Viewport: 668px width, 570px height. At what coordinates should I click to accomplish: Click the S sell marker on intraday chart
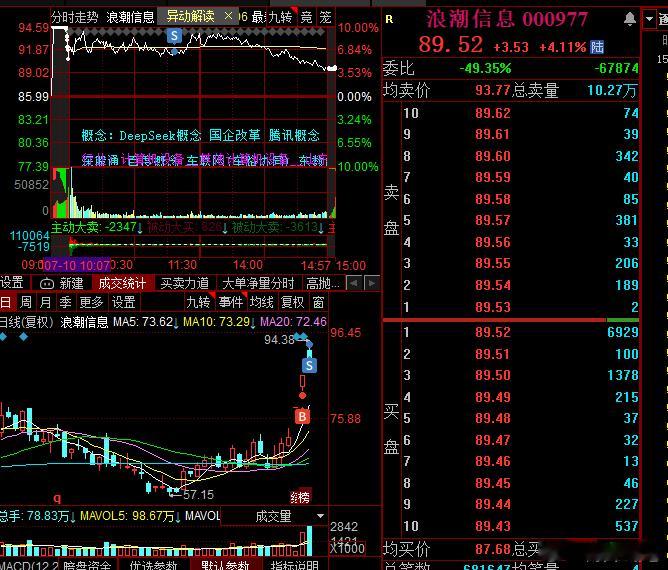[x=174, y=36]
